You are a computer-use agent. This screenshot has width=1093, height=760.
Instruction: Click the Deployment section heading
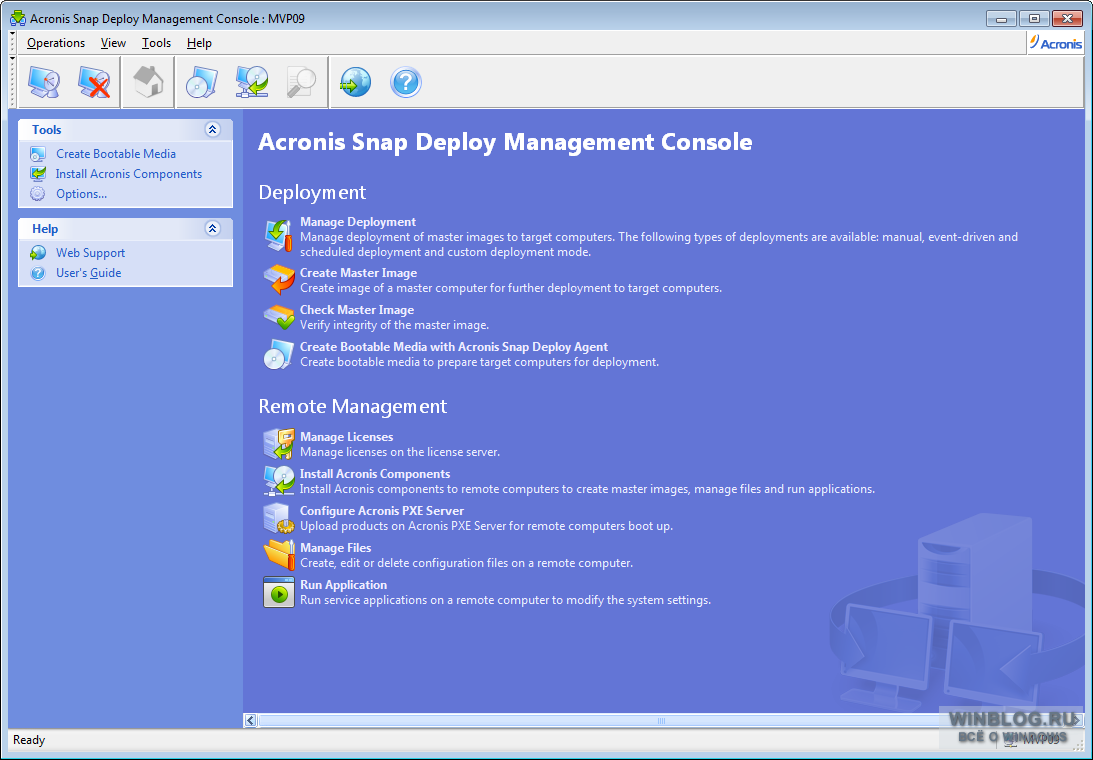click(x=312, y=192)
